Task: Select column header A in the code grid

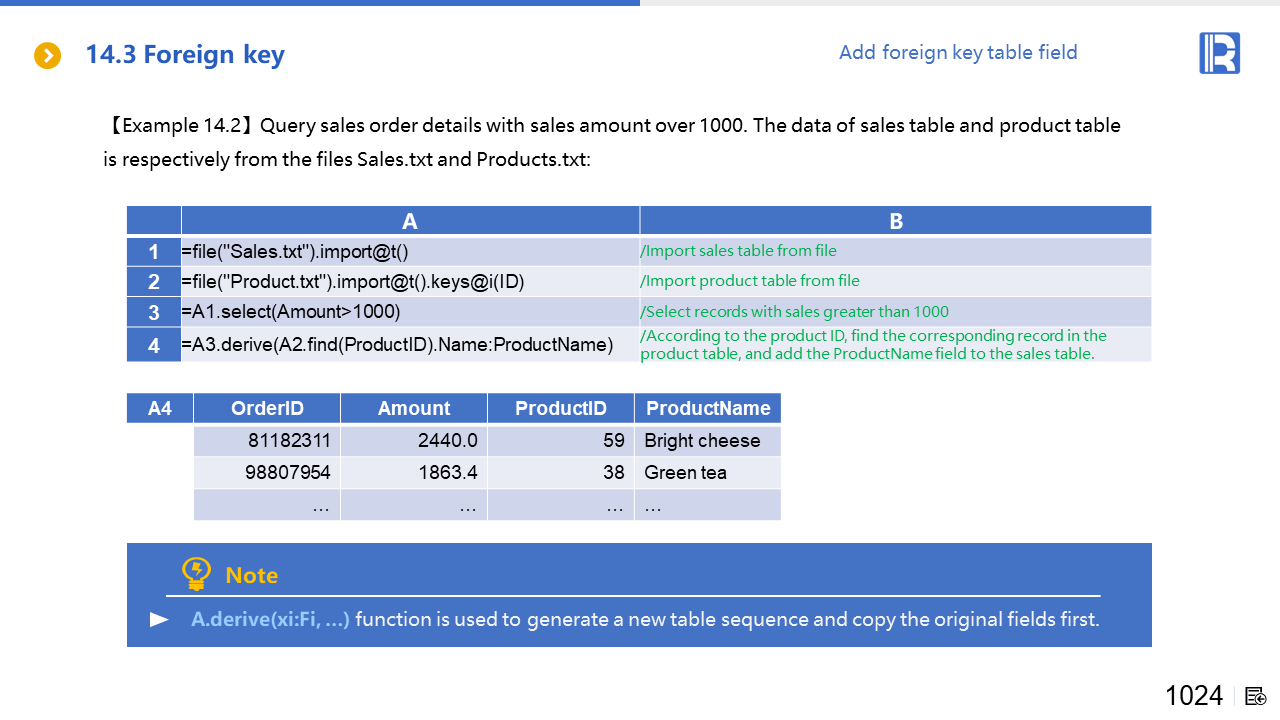Action: pyautogui.click(x=410, y=221)
